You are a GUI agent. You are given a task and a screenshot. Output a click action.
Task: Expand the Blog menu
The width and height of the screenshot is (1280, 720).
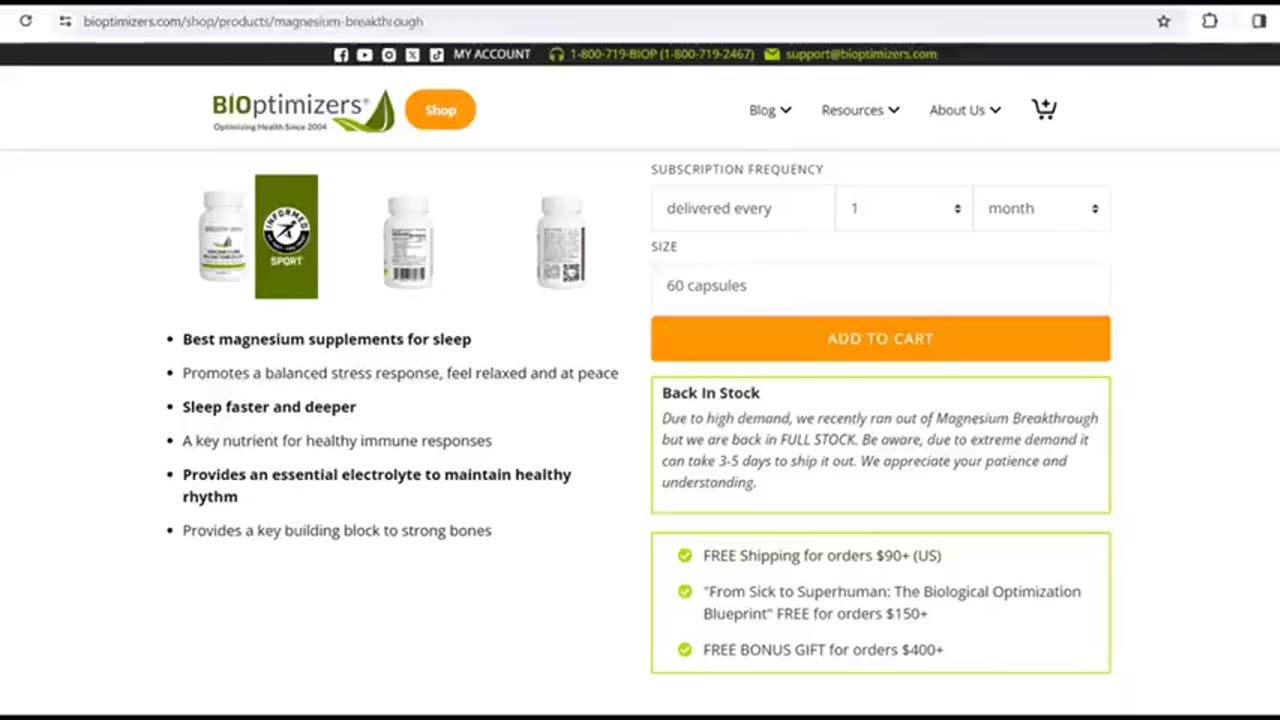(x=770, y=110)
